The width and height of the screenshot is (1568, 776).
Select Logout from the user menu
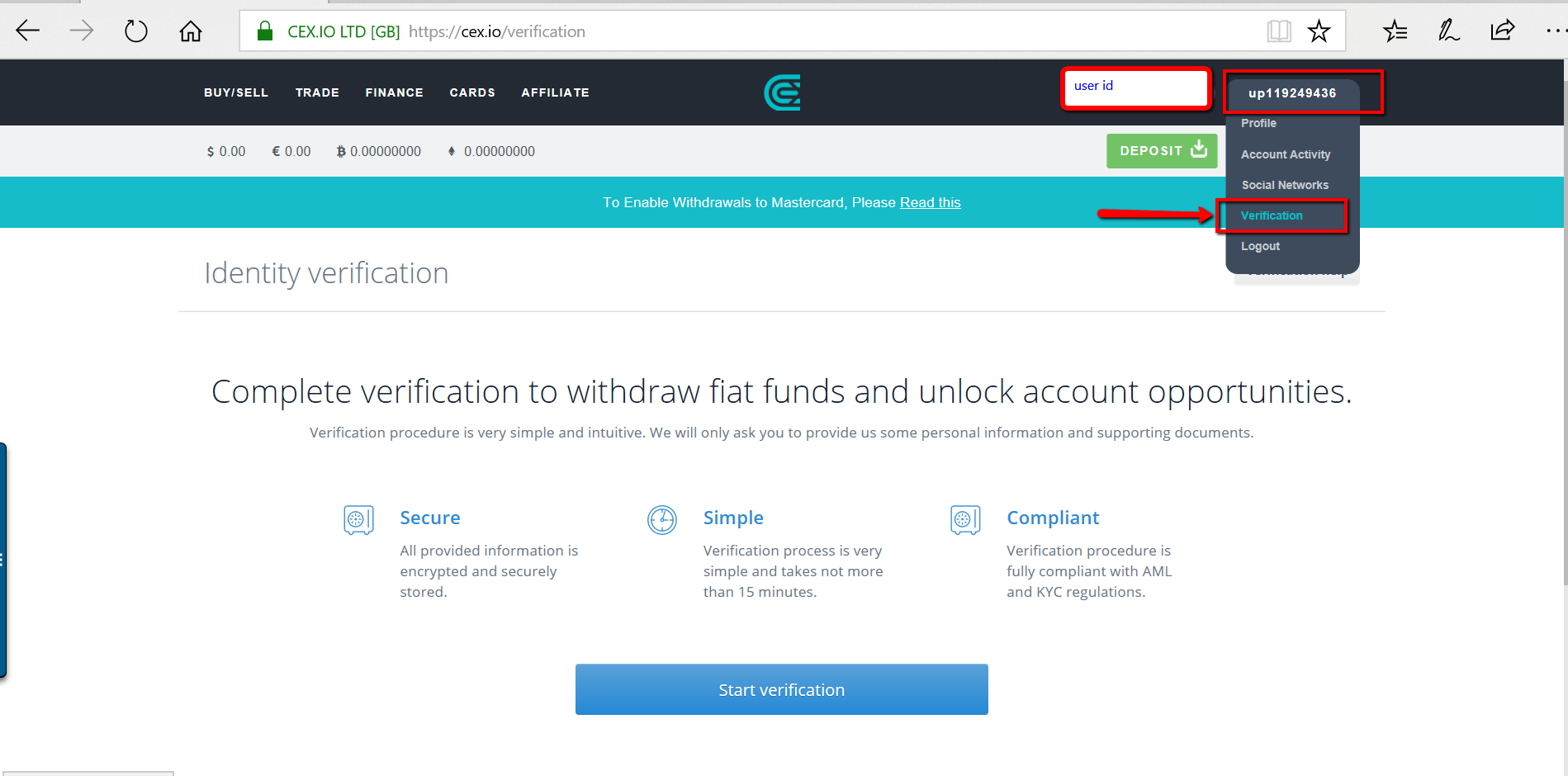click(x=1260, y=246)
